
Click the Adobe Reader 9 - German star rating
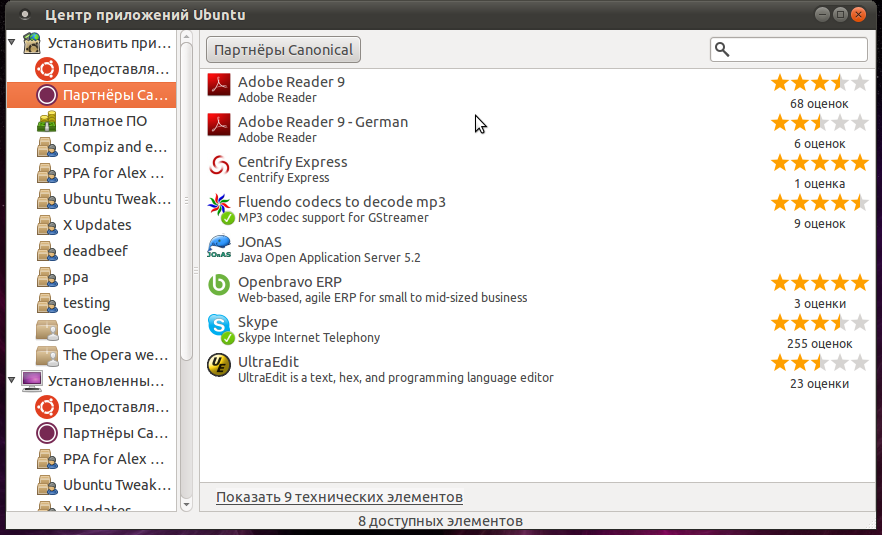[x=820, y=123]
